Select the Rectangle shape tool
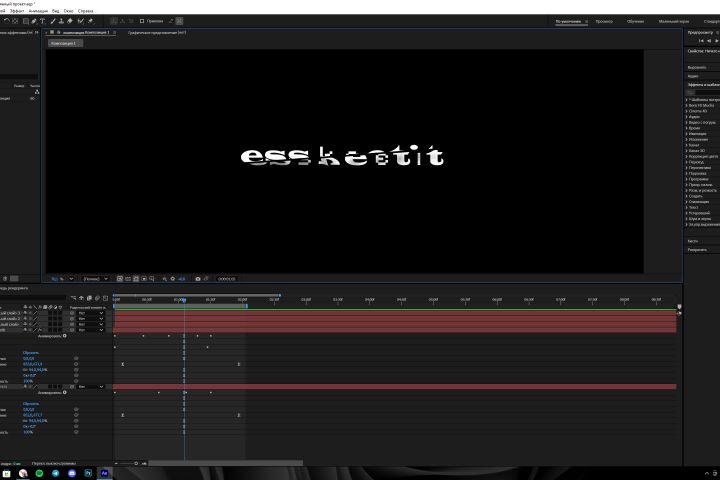 (x=26, y=21)
